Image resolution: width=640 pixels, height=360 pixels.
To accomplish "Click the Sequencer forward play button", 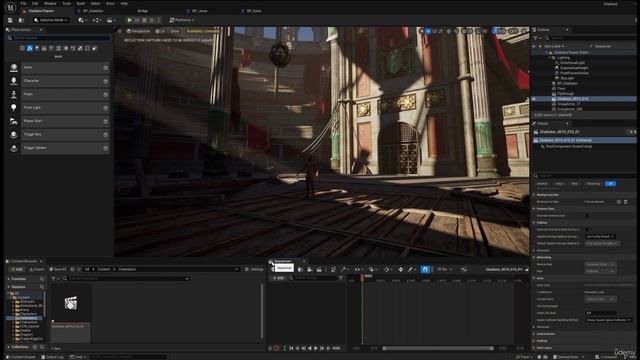I will click(x=316, y=348).
